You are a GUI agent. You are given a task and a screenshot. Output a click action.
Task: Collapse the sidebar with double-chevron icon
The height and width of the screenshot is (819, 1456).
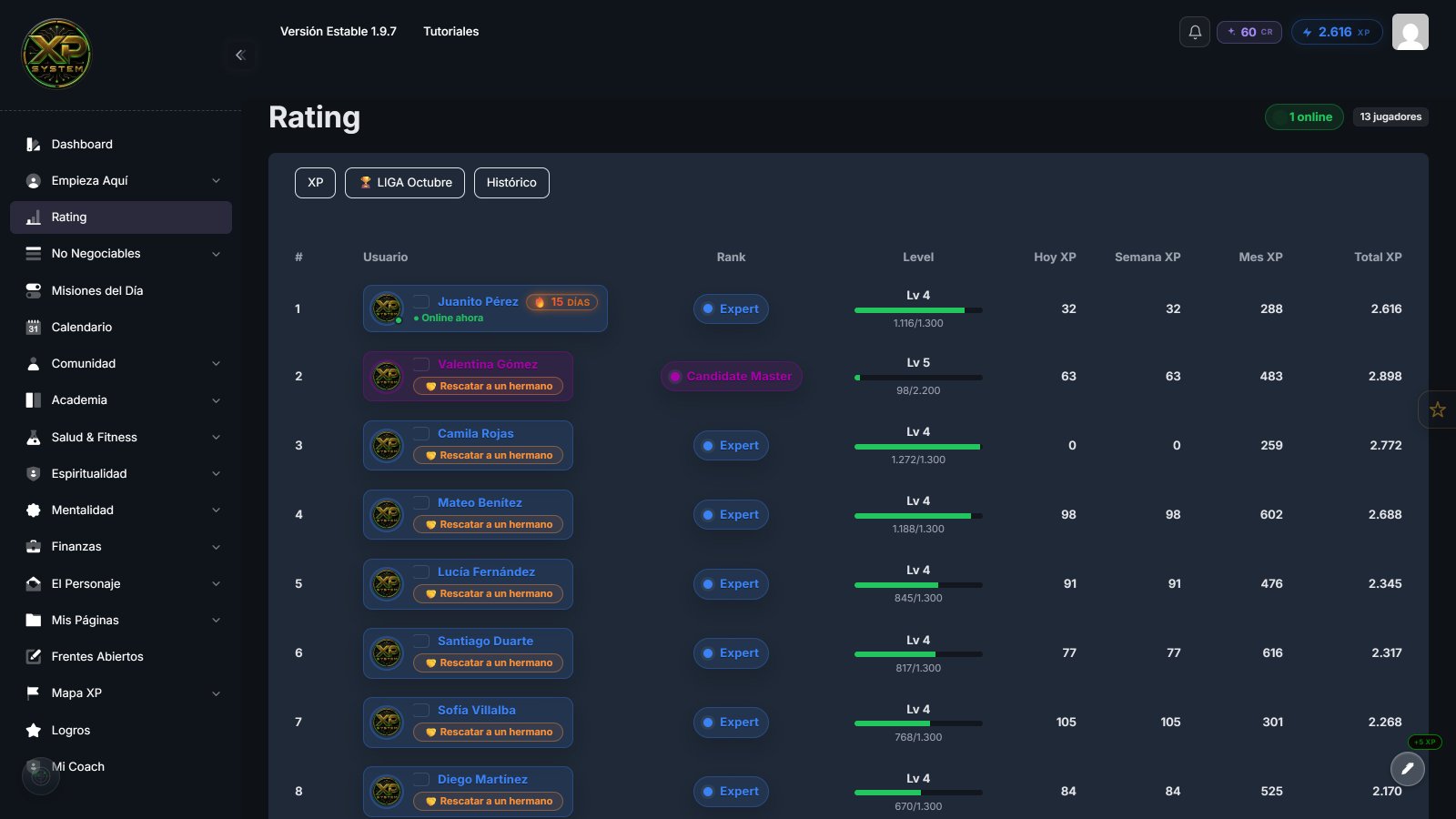click(240, 55)
